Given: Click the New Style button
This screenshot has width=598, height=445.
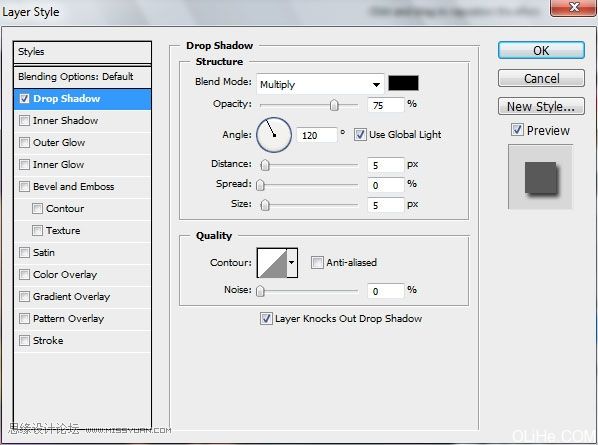Looking at the screenshot, I should 541,106.
